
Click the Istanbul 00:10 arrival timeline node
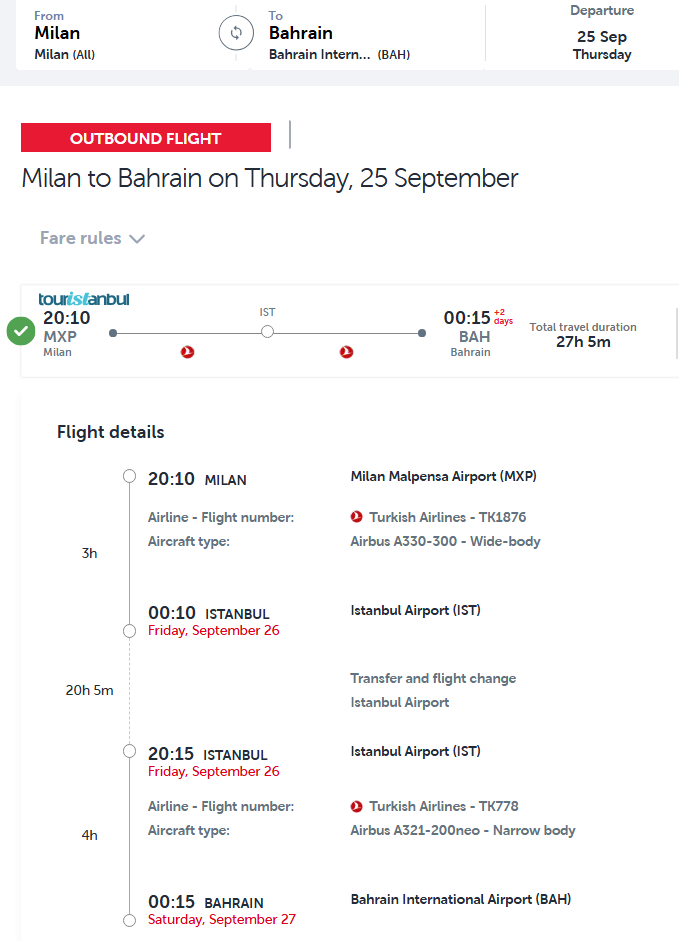129,631
